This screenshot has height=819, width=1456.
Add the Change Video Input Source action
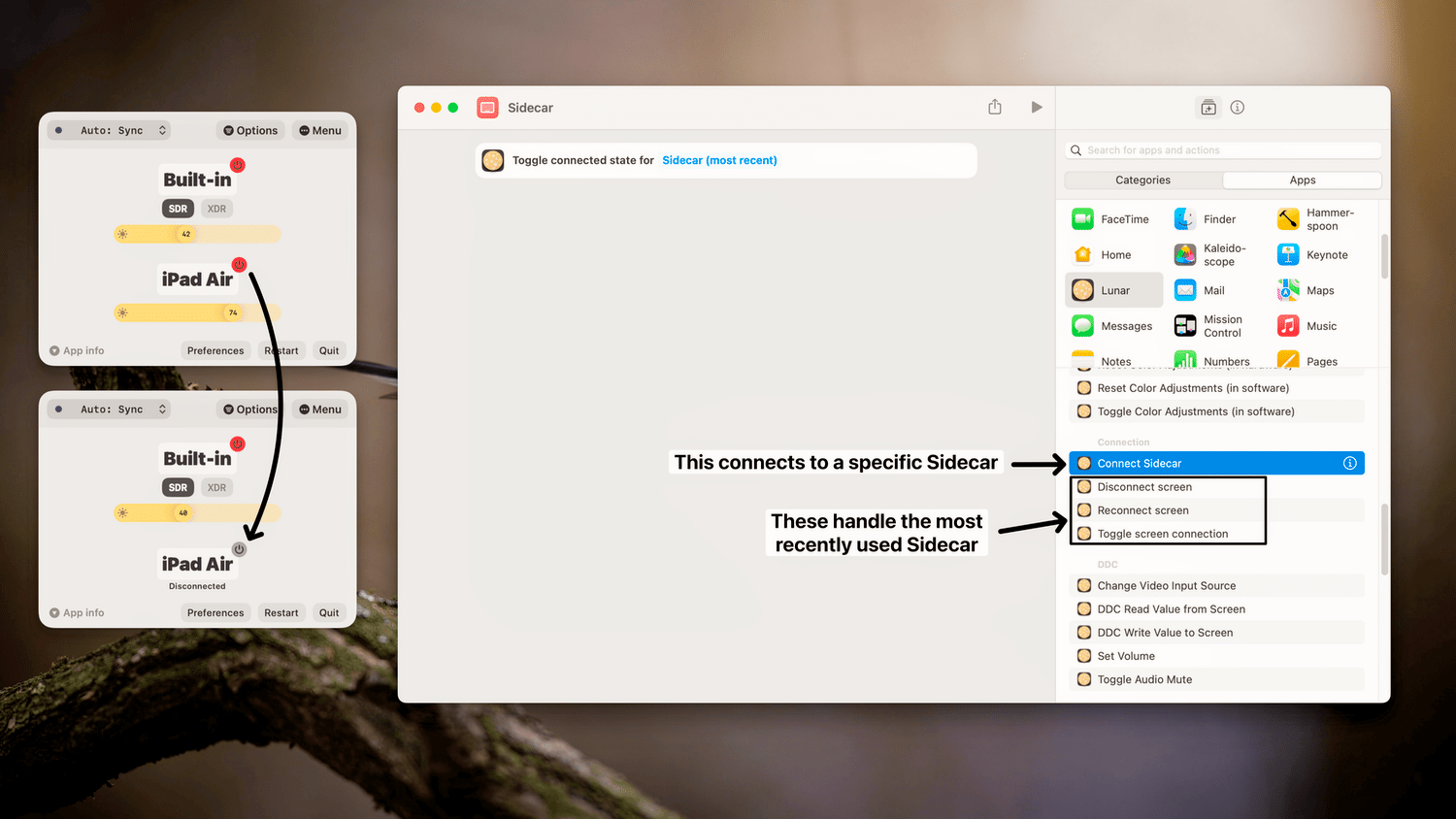(x=1217, y=586)
